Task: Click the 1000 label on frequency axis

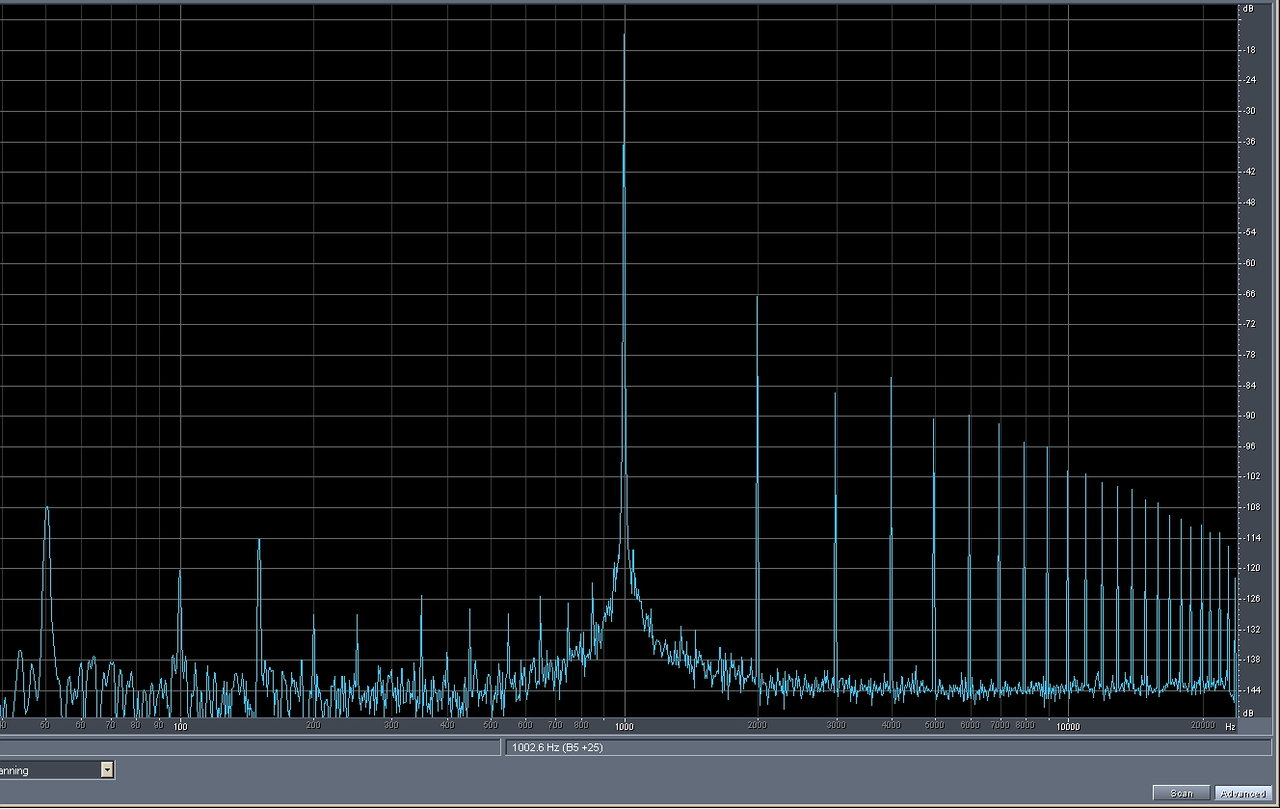Action: coord(625,725)
